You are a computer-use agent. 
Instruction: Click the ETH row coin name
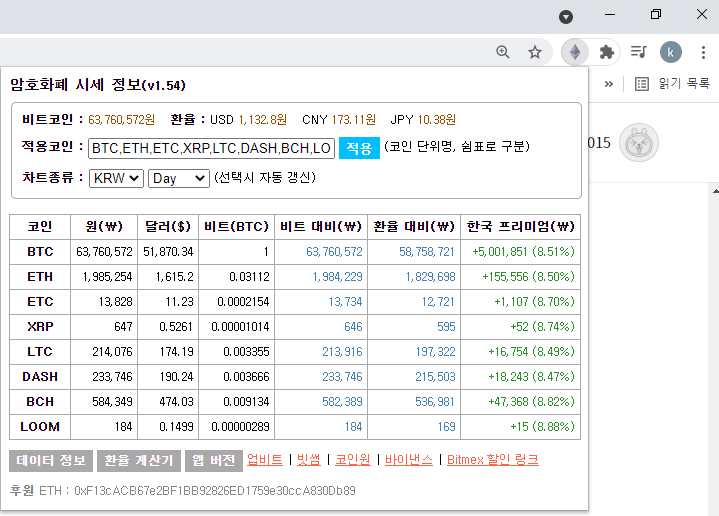point(40,277)
